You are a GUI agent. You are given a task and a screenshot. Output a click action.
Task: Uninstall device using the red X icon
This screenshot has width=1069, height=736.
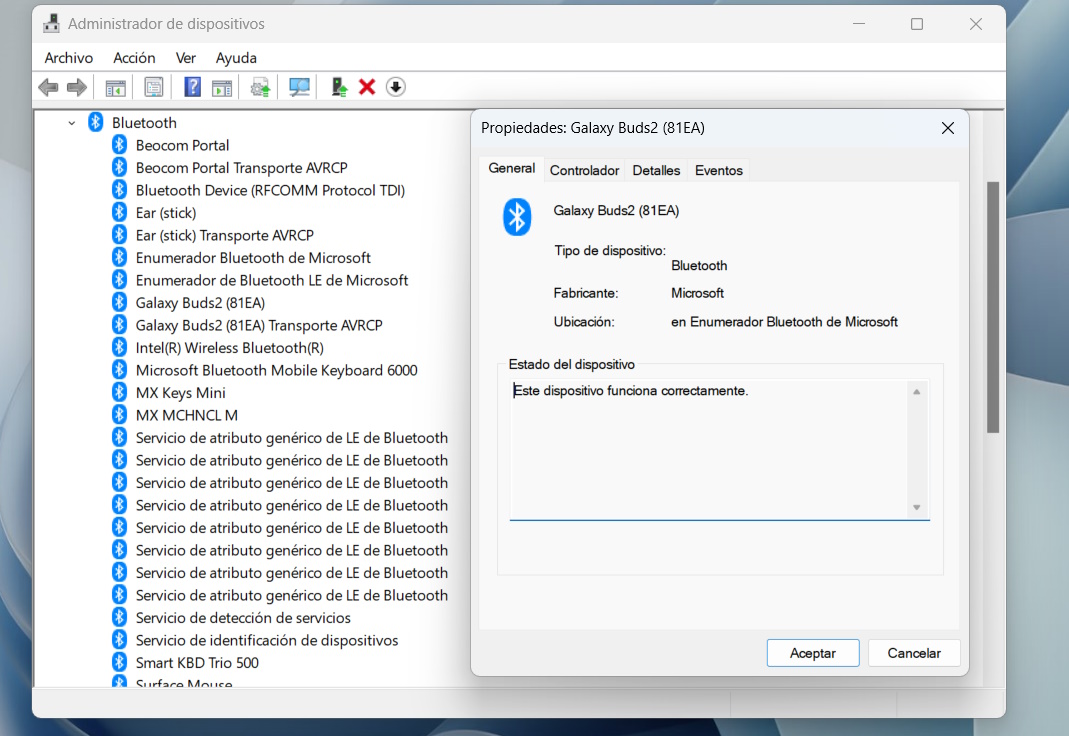point(367,87)
